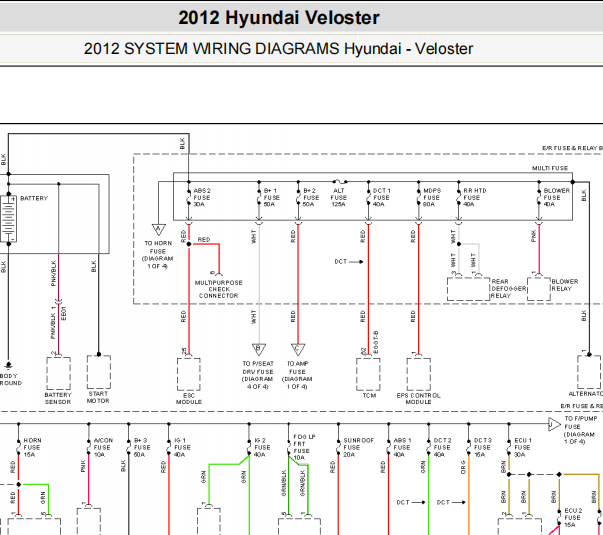This screenshot has width=603, height=535.
Task: Click the "IG 1 FUSE 40A" label
Action: [182, 447]
